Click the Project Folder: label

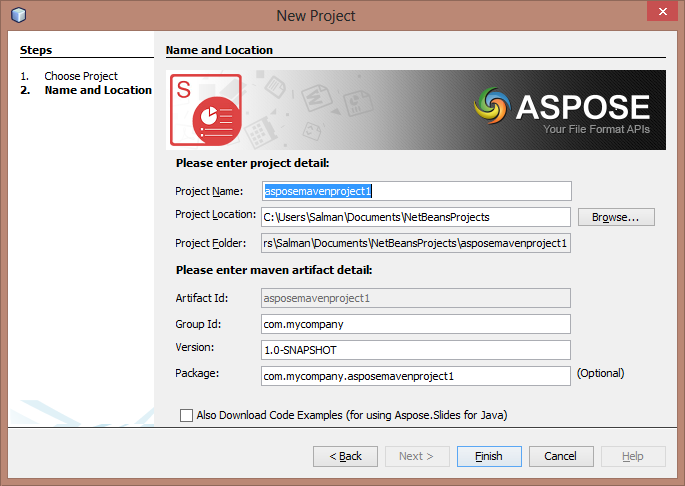coord(211,243)
